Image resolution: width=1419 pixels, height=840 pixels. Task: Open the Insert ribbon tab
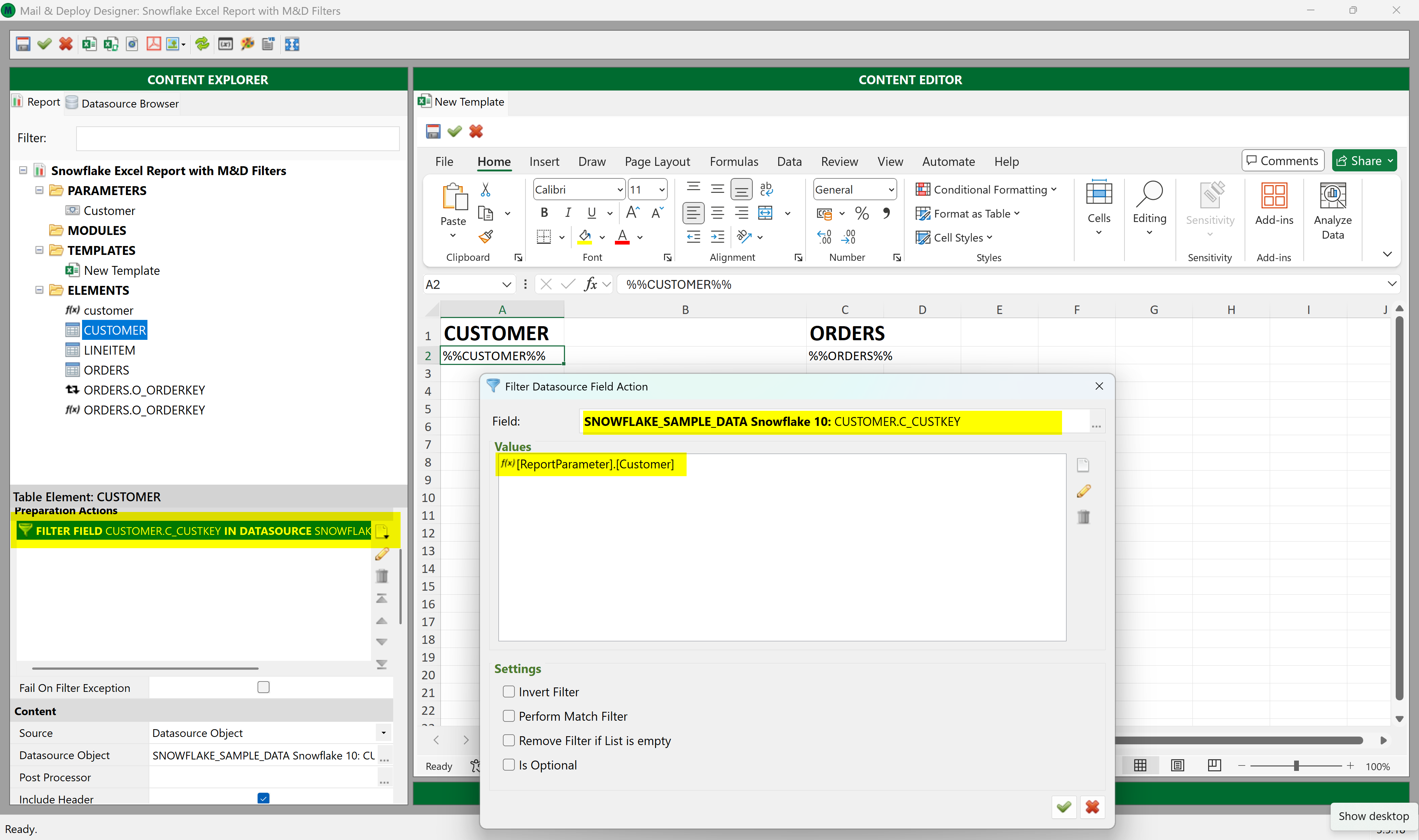544,162
